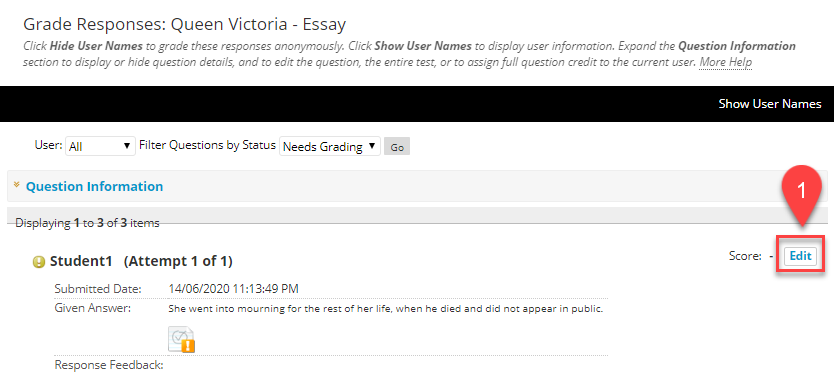Viewport: 834px width, 385px height.
Task: Click the Score label for Student1
Action: pyautogui.click(x=745, y=256)
